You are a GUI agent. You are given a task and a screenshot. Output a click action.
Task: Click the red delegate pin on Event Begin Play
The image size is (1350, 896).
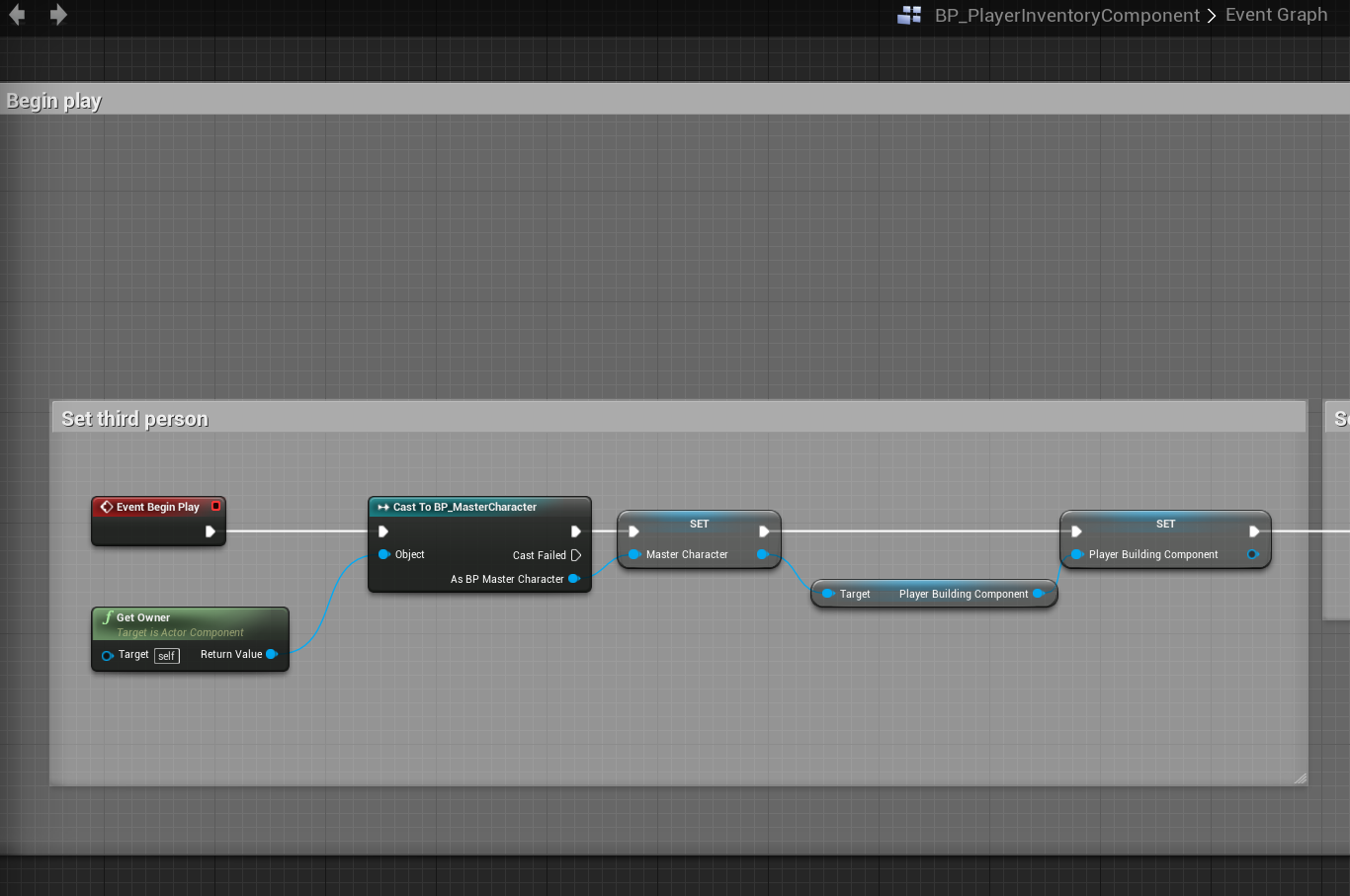pos(215,507)
